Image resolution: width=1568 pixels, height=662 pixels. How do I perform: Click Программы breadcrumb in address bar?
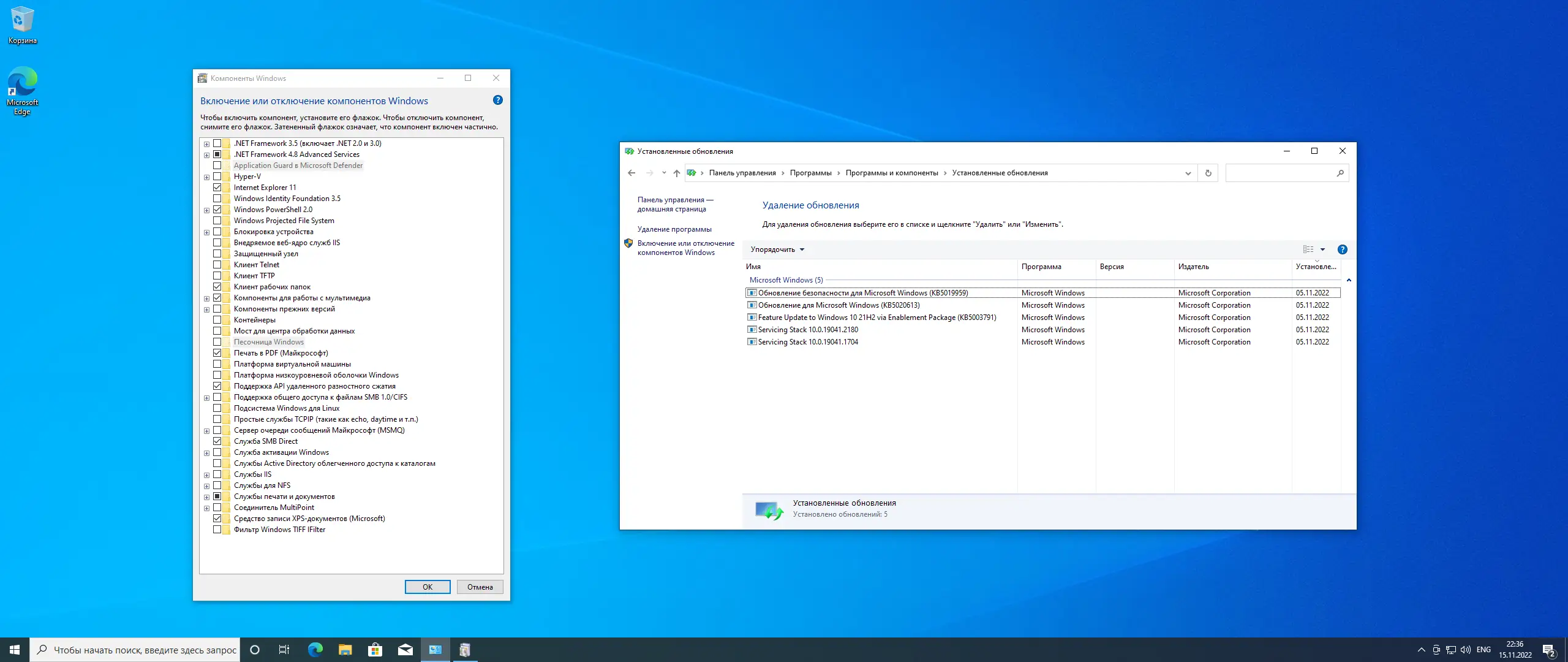coord(810,173)
